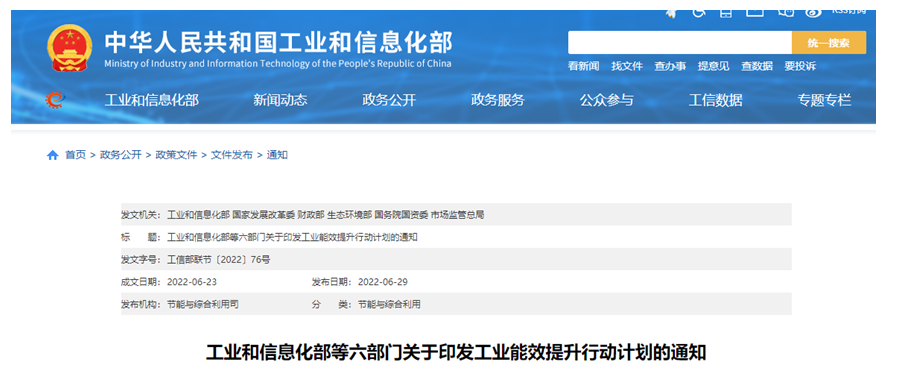Click the 发布日期 label
Viewport: 899px width, 388px height.
point(332,282)
